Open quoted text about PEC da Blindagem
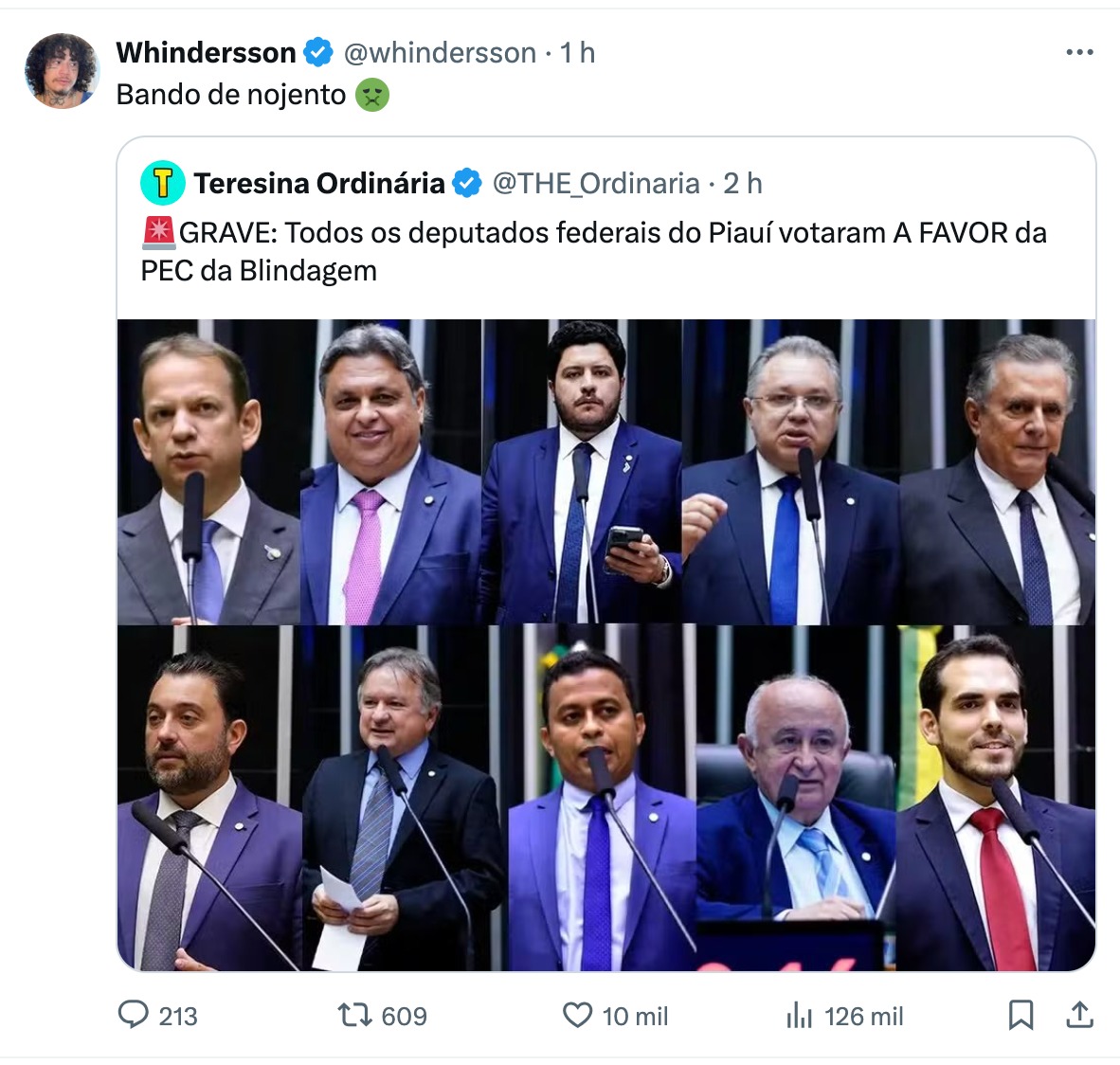 tap(593, 251)
